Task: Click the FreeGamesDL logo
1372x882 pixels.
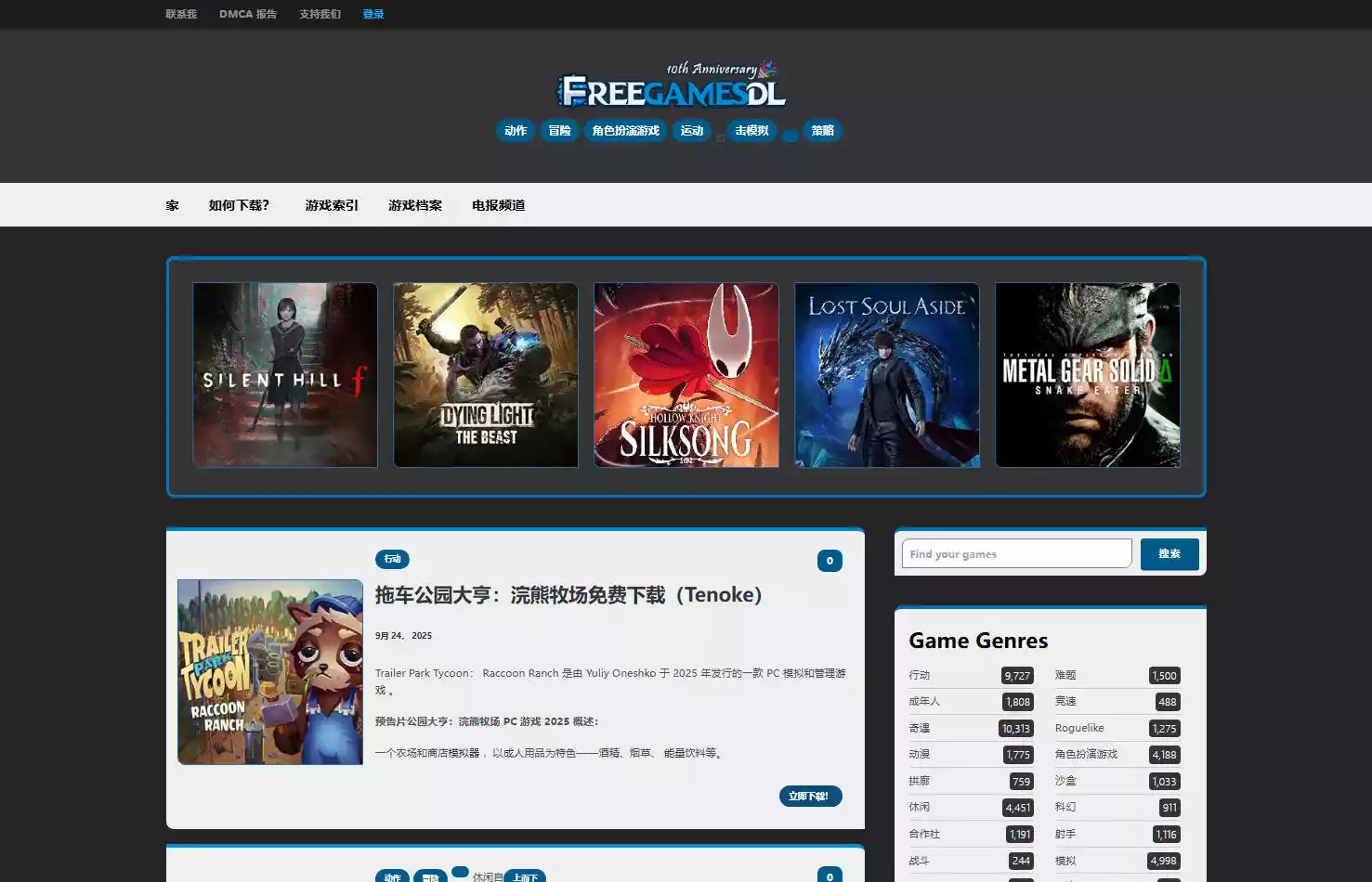Action: (x=671, y=85)
